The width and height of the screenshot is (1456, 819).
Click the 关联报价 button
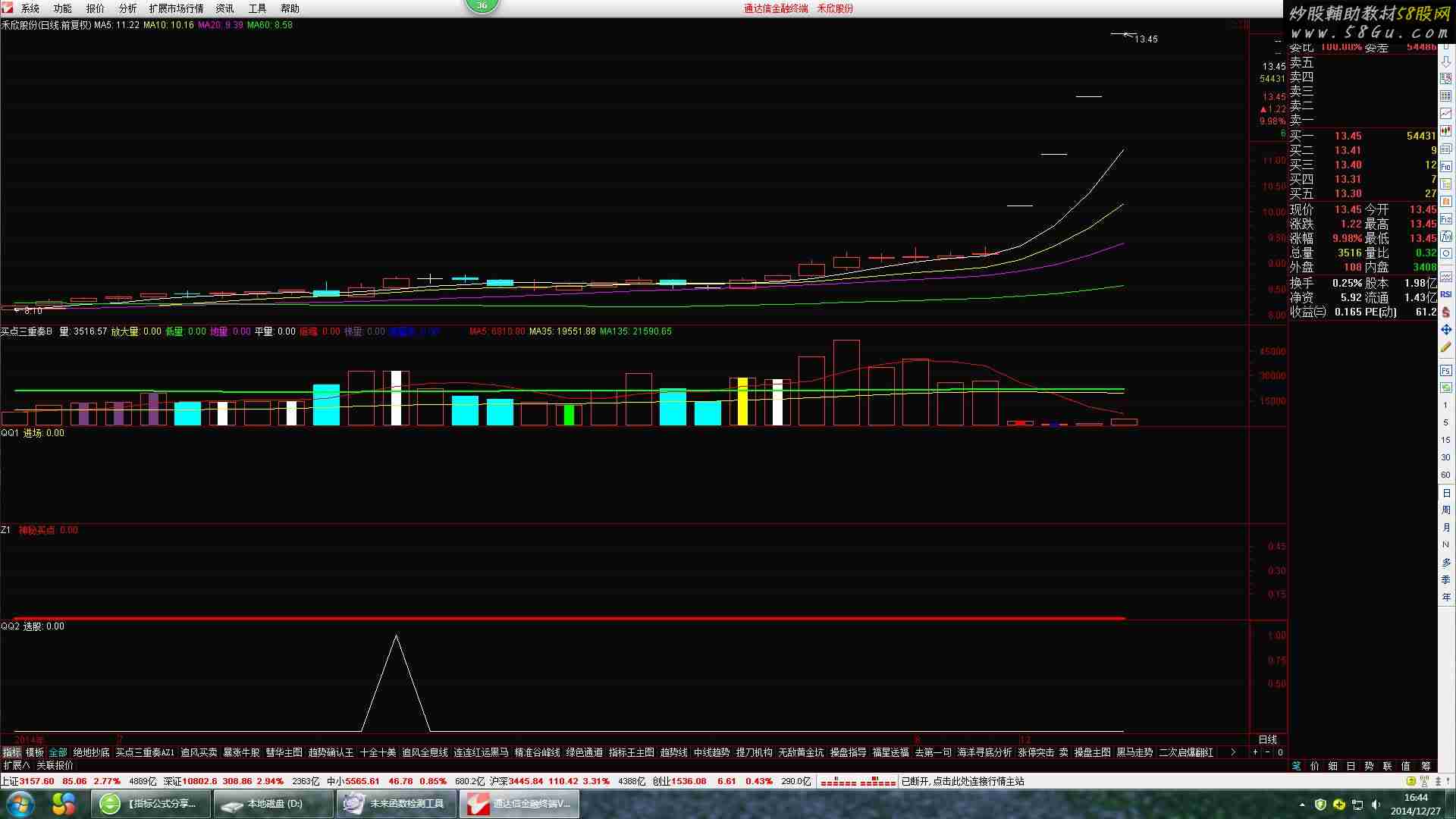pos(55,765)
